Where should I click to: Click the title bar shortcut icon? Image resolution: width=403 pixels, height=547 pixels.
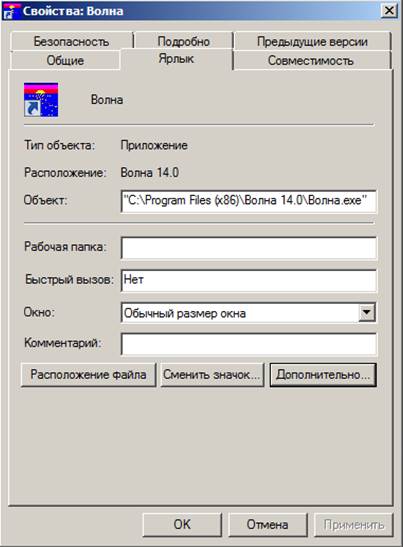tap(10, 11)
